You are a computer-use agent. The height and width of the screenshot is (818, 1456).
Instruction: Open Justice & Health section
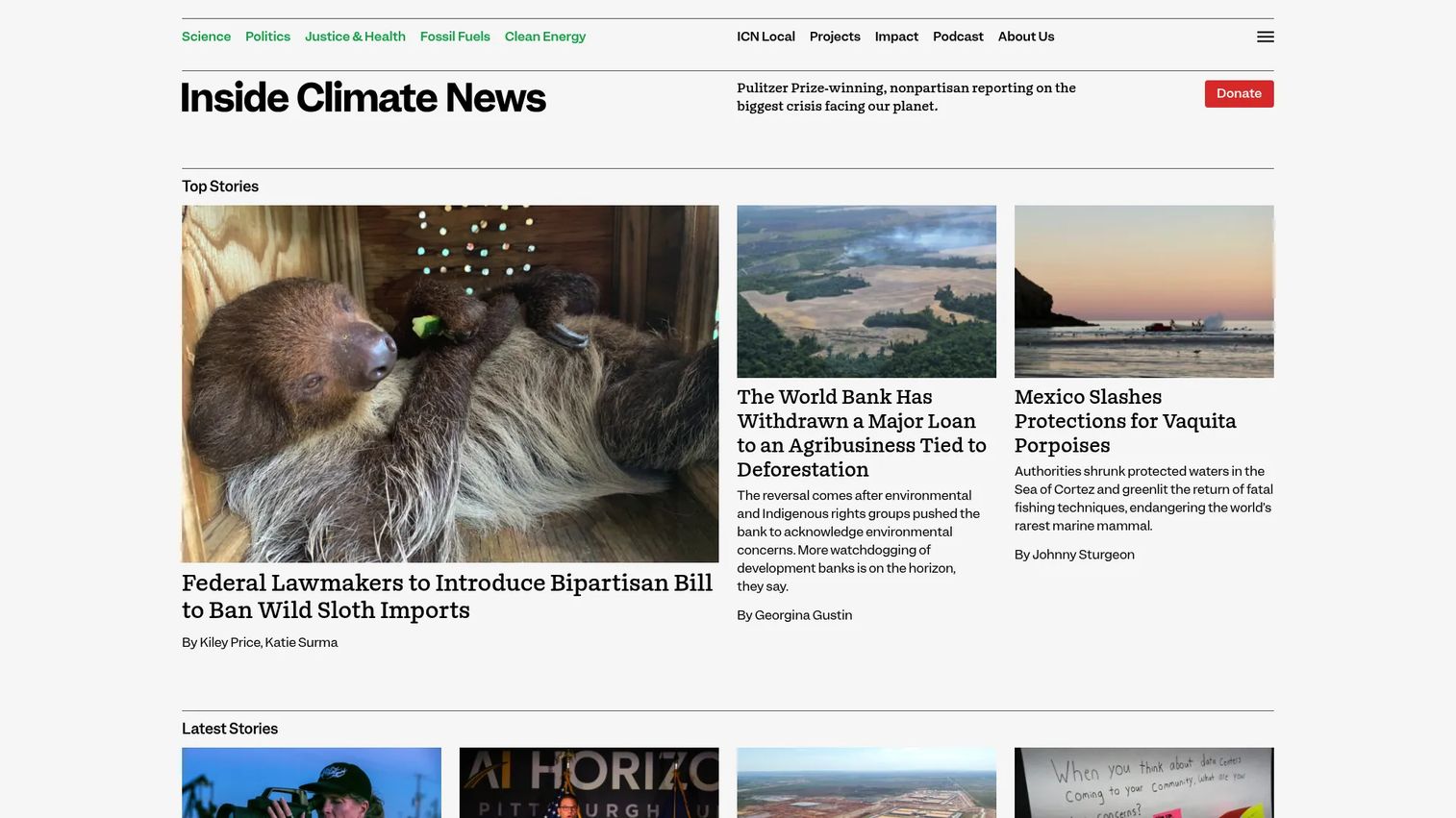click(355, 37)
